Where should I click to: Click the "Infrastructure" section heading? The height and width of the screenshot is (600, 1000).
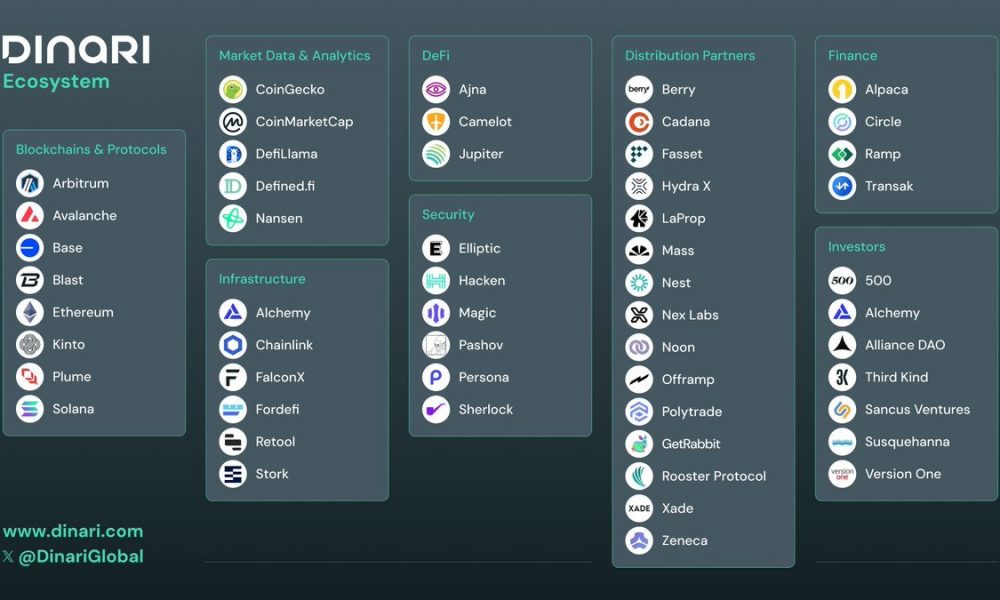(262, 279)
